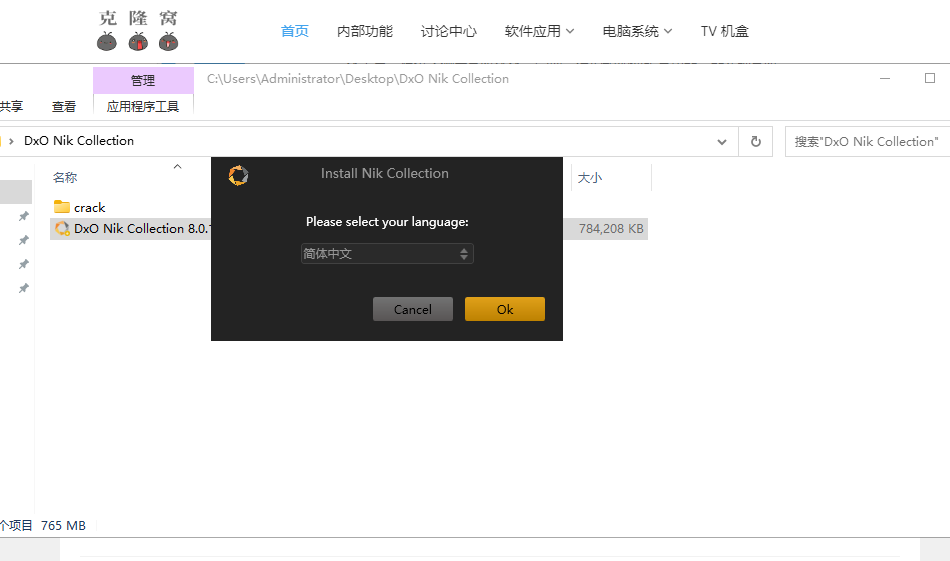Maximize the File Explorer window

[930, 78]
